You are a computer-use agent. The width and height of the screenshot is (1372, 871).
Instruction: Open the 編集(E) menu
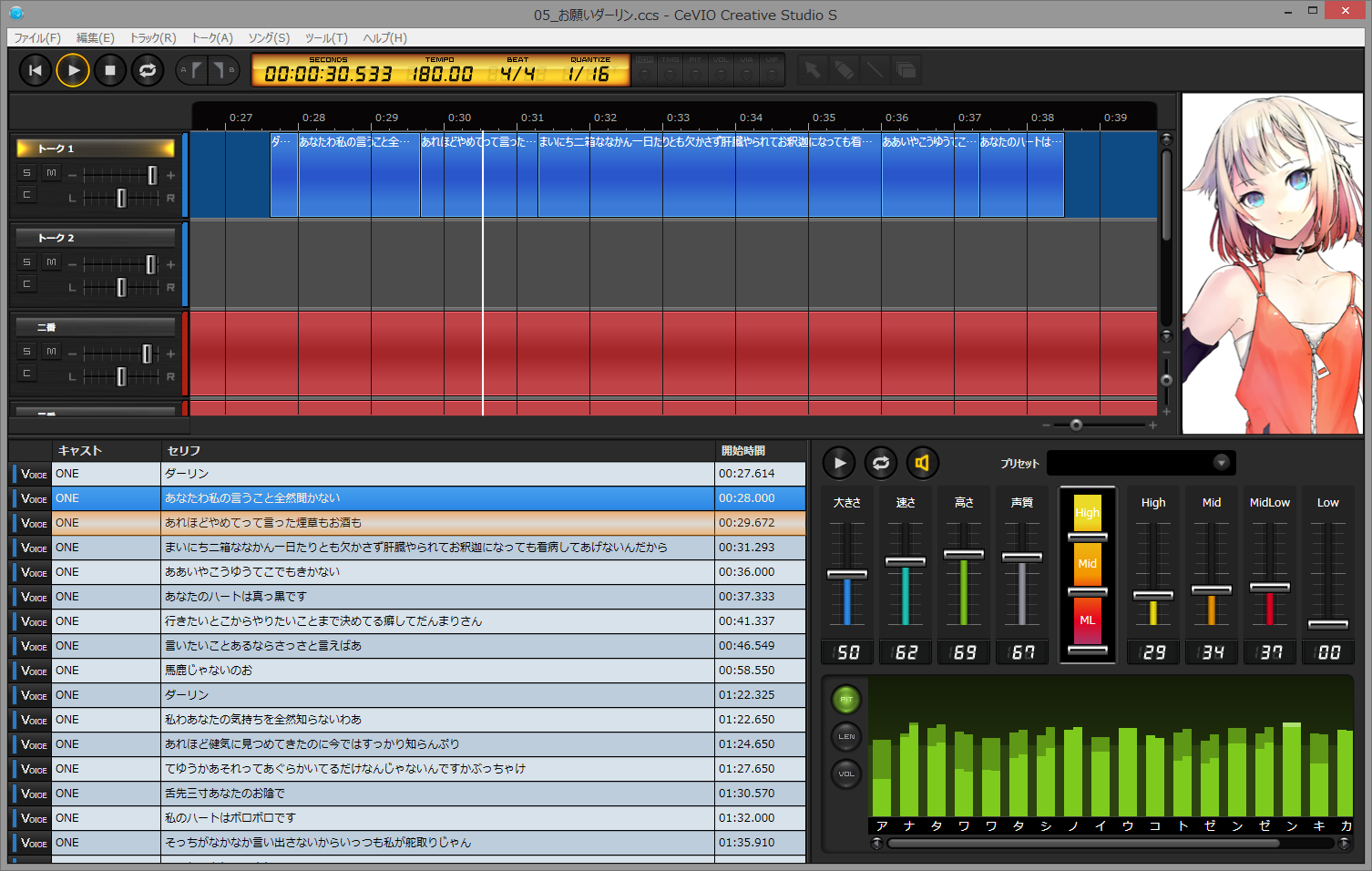pyautogui.click(x=96, y=38)
